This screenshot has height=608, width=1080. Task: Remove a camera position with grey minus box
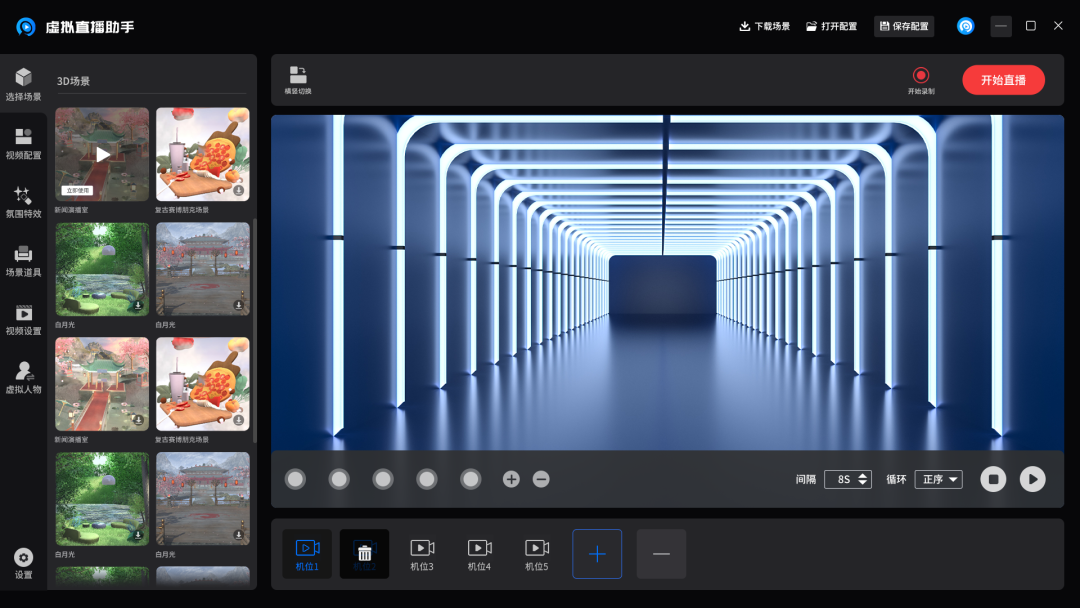click(661, 554)
